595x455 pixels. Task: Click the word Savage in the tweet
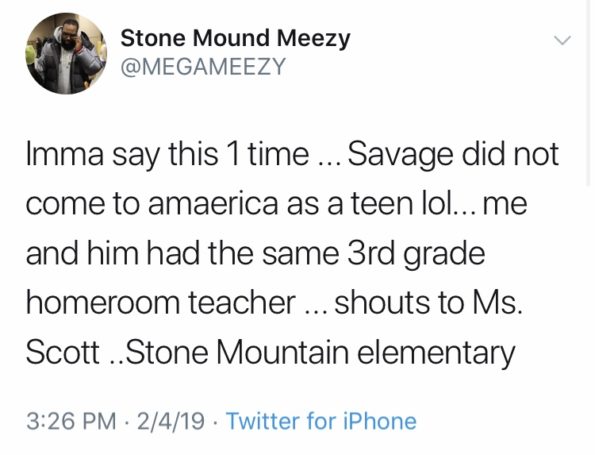tap(400, 156)
